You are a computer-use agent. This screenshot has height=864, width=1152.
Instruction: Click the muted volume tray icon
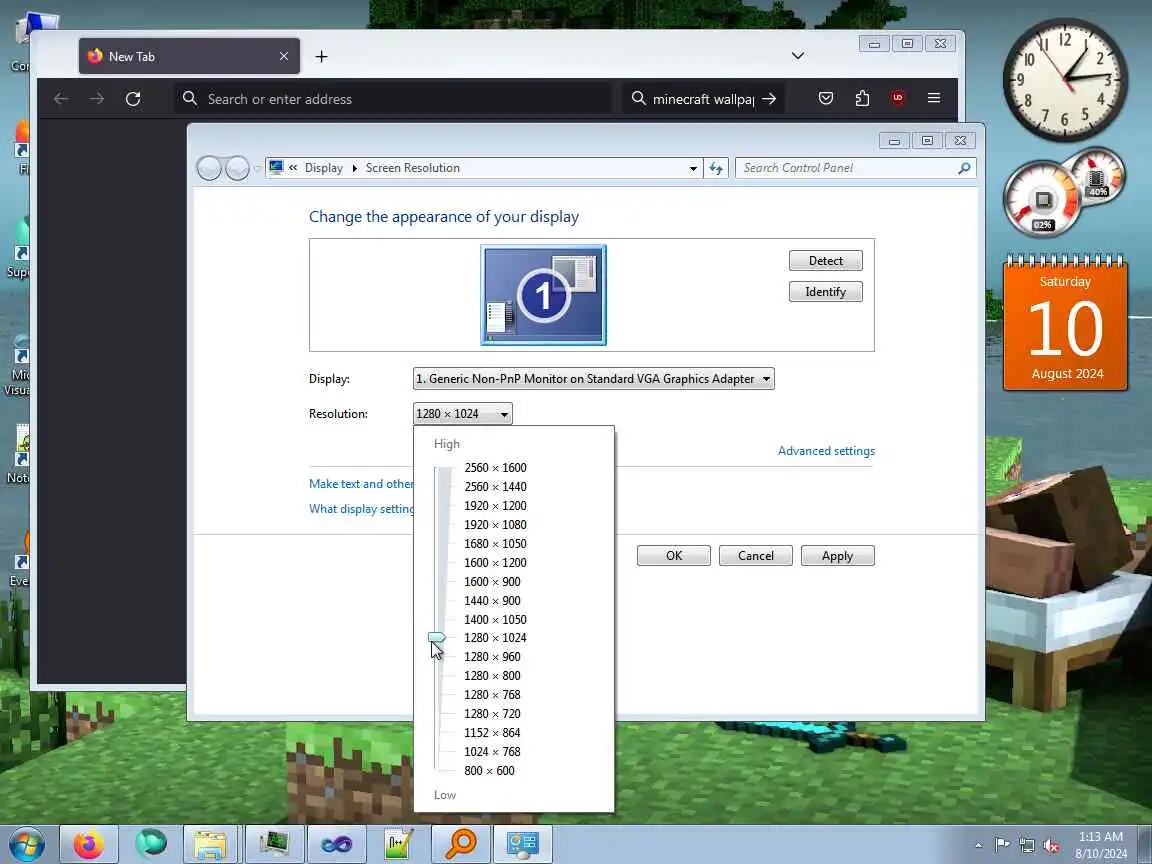click(x=1051, y=845)
